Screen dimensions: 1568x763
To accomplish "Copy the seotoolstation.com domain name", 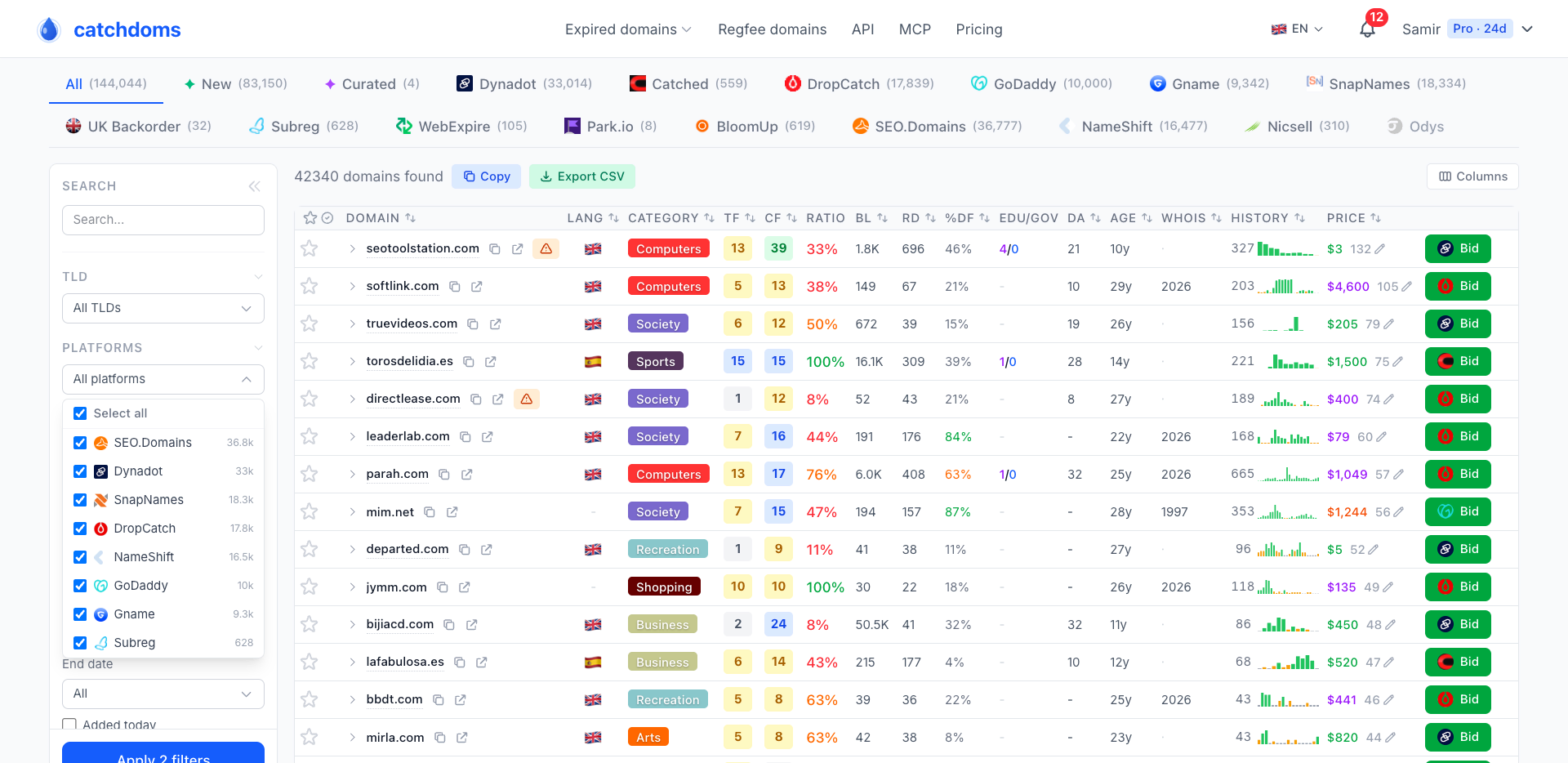I will [494, 249].
